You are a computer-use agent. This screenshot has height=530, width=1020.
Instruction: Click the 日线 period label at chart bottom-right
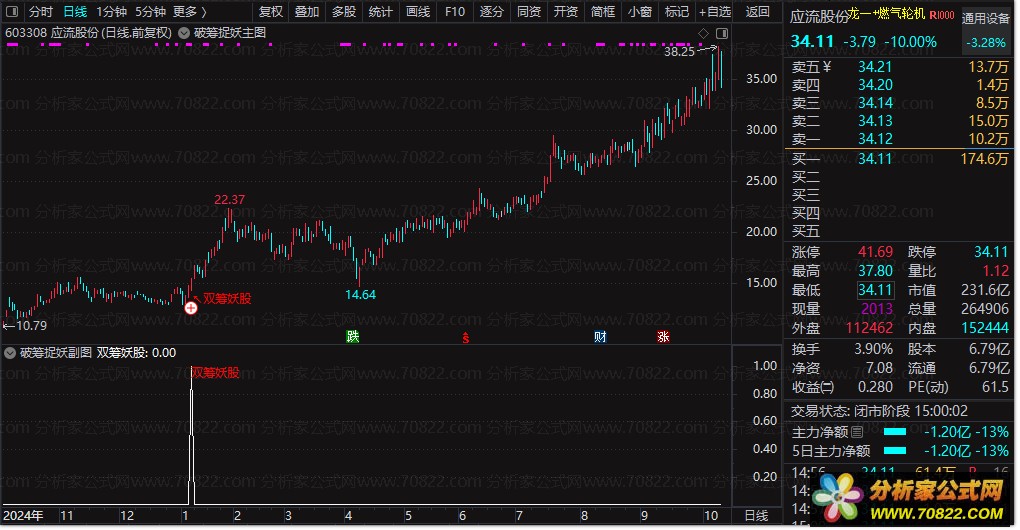point(756,516)
